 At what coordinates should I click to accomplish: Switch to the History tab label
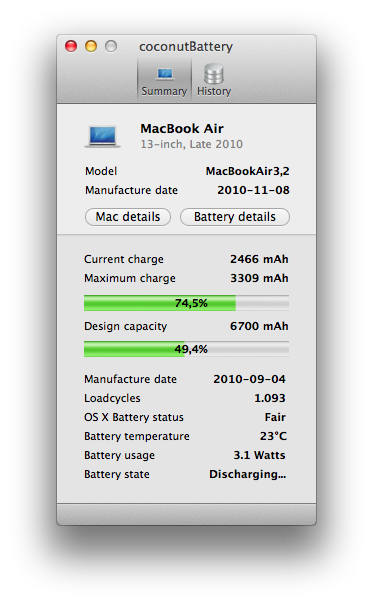coord(214,91)
